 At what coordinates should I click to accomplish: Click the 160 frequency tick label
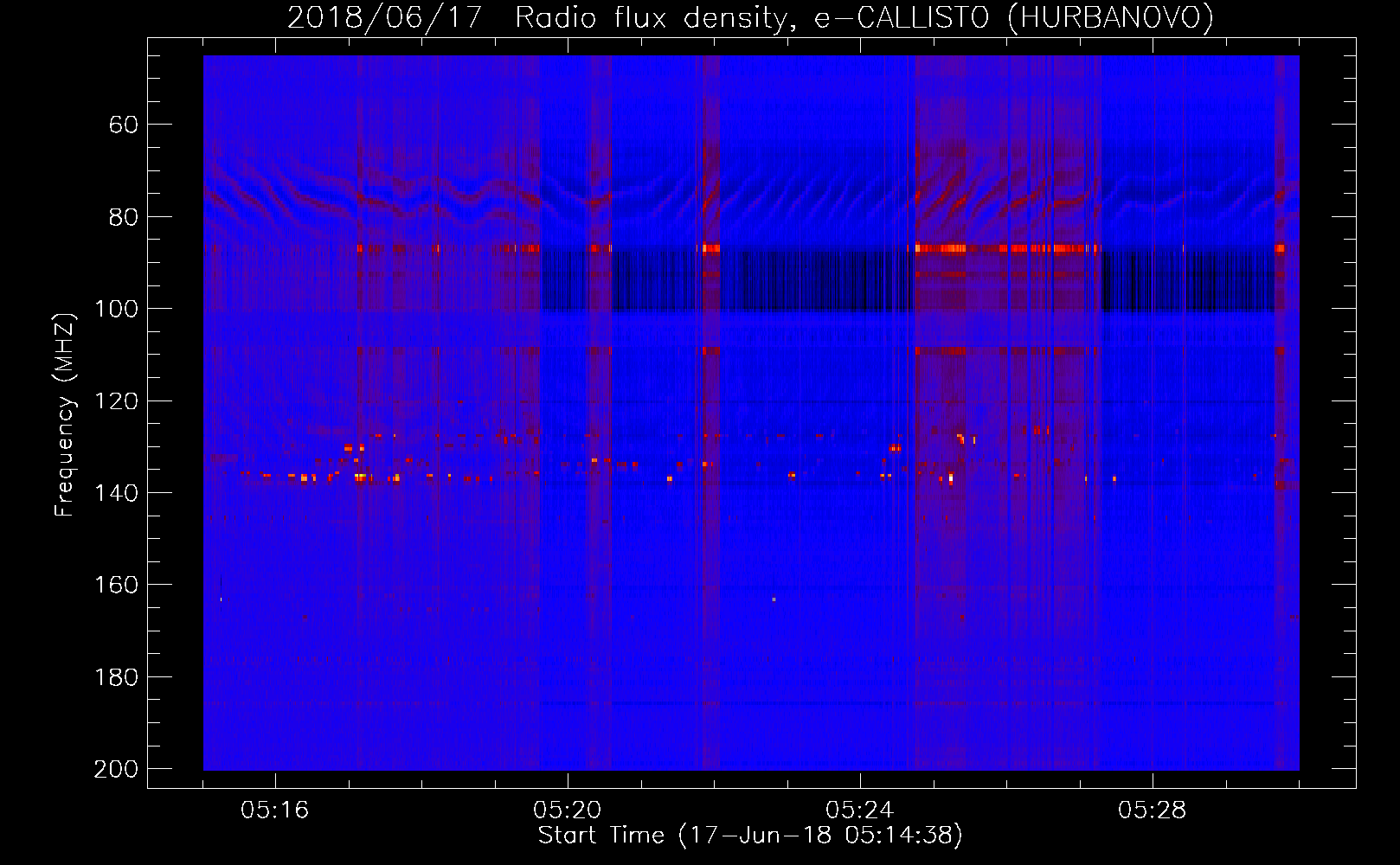click(x=116, y=585)
